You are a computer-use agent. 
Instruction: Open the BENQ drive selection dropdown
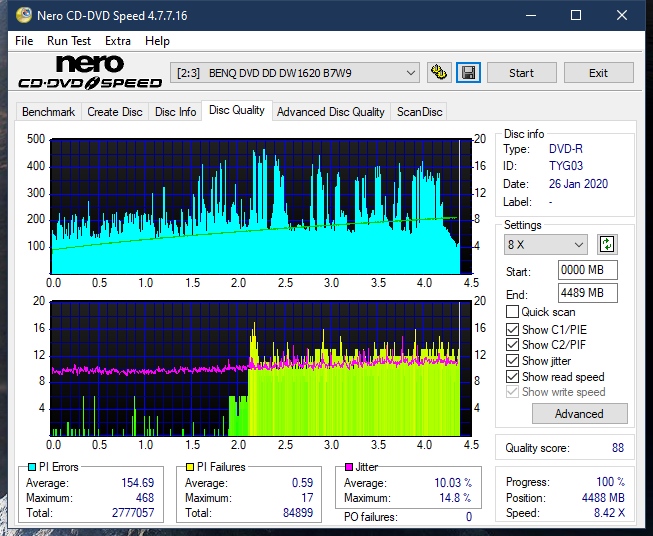(295, 73)
